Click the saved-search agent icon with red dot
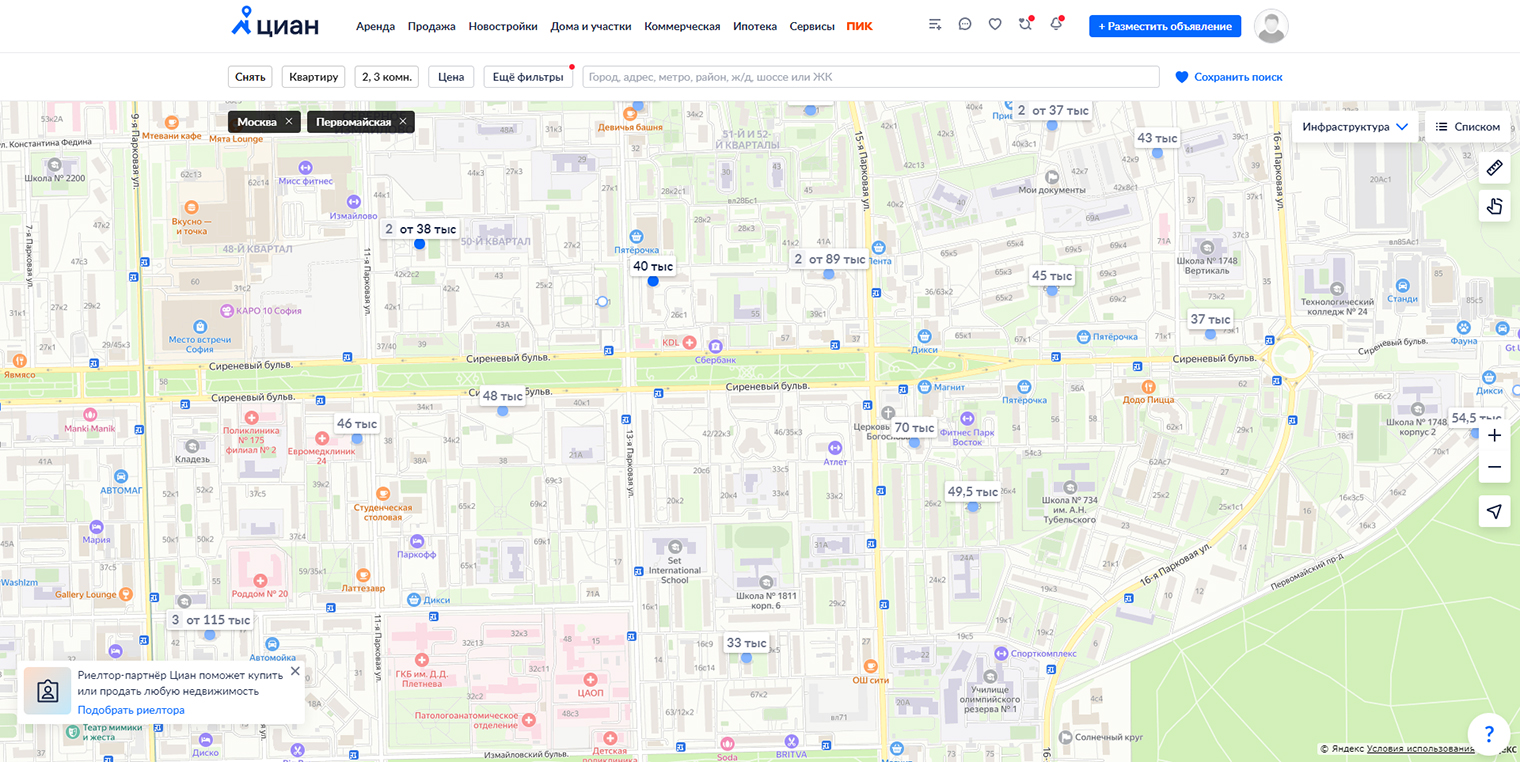 pyautogui.click(x=1025, y=25)
